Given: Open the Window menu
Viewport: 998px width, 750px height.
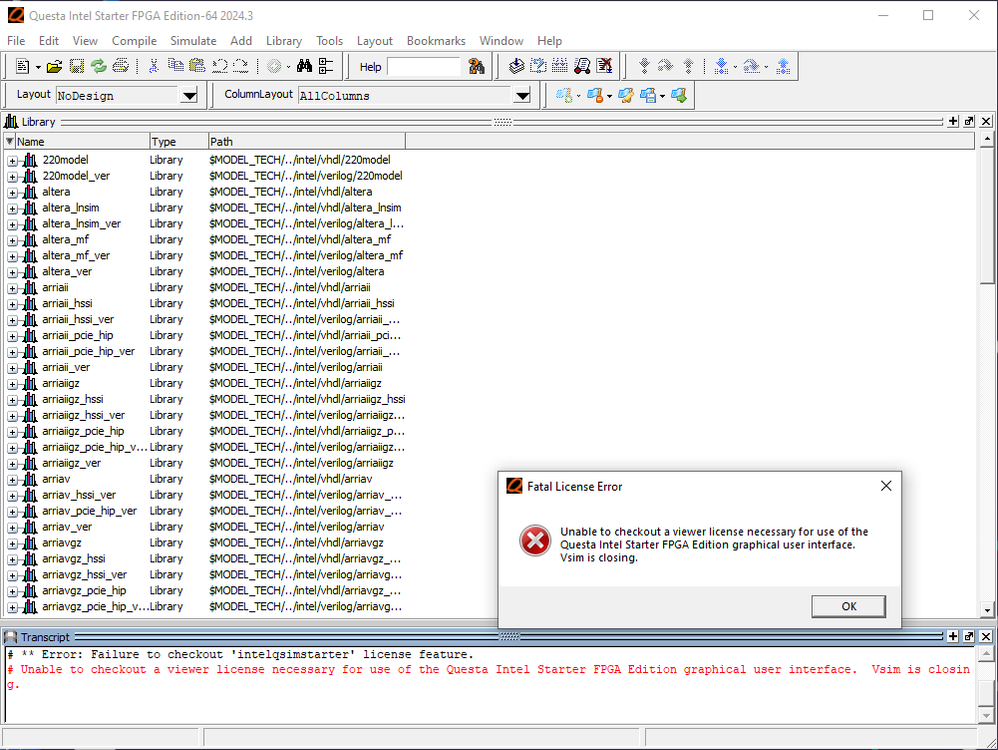Looking at the screenshot, I should (501, 41).
